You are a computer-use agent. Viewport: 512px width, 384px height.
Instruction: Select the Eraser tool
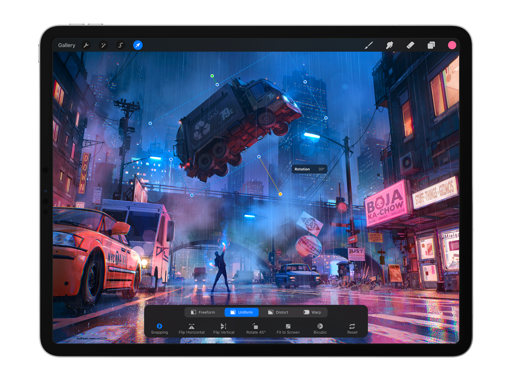click(x=410, y=45)
